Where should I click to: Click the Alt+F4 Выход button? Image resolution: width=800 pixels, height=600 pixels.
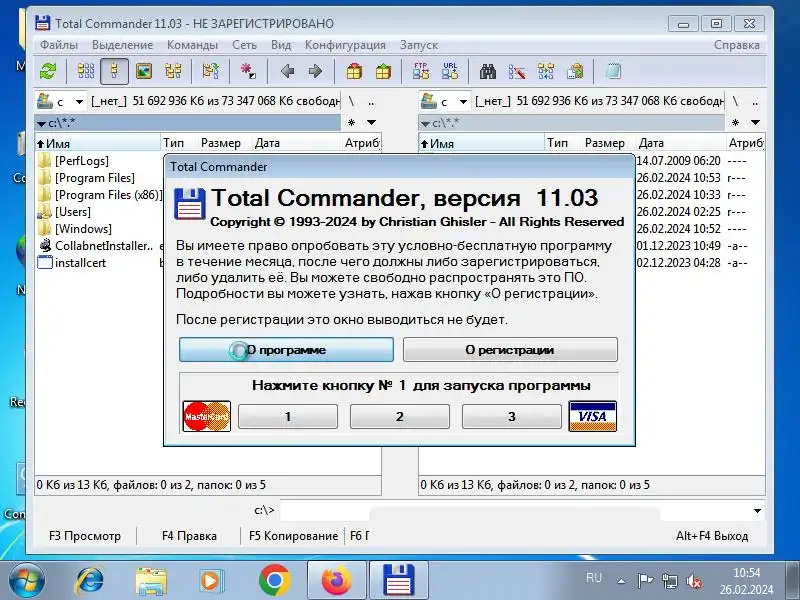pos(712,536)
